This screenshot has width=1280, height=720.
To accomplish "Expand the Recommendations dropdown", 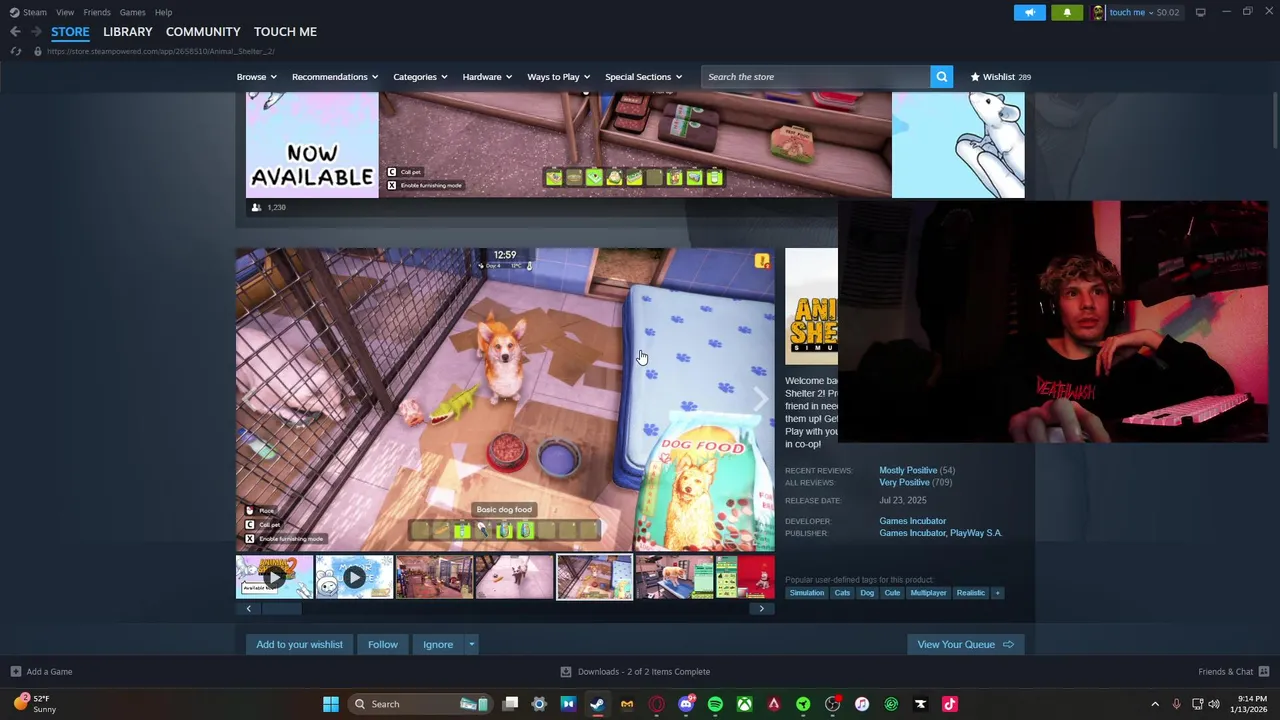I will 335,77.
